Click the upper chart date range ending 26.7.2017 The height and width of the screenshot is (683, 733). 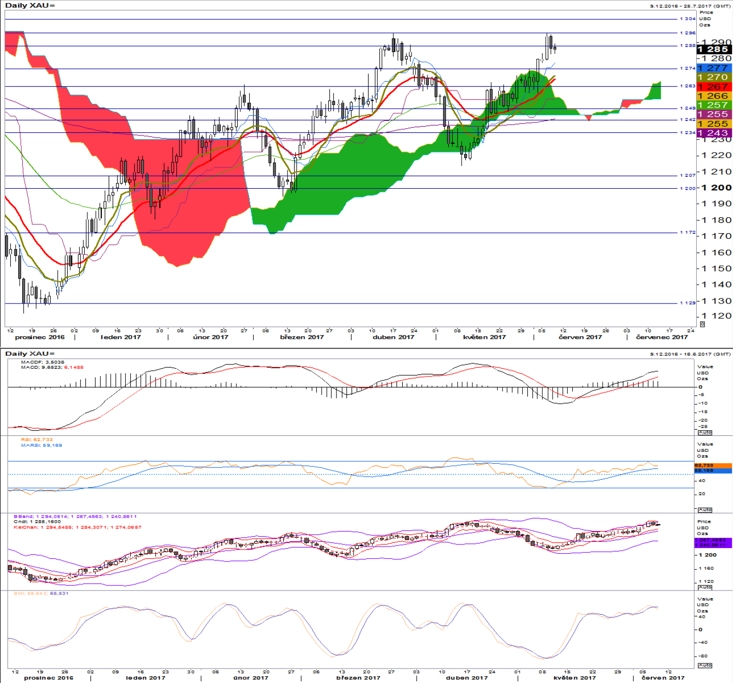[x=690, y=6]
